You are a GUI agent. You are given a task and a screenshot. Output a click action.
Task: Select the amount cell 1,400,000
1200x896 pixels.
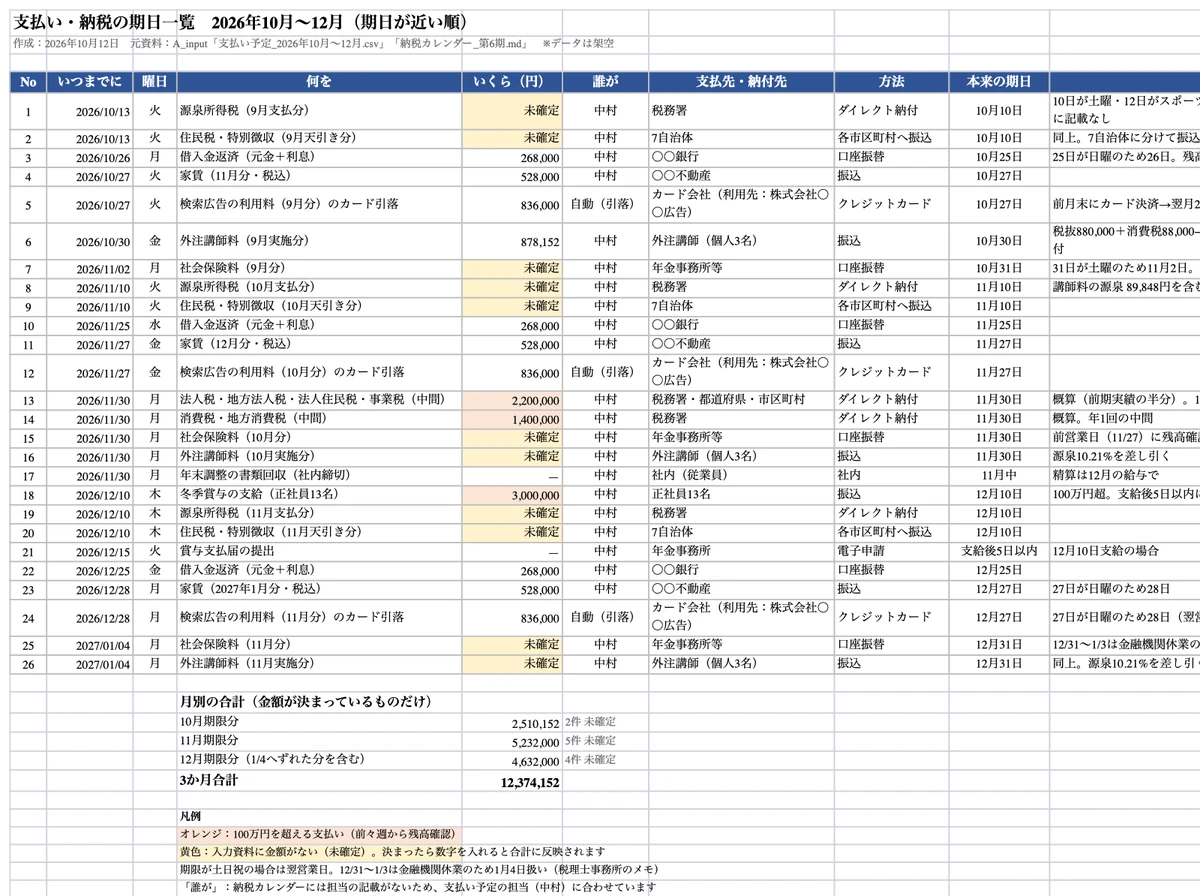point(513,419)
